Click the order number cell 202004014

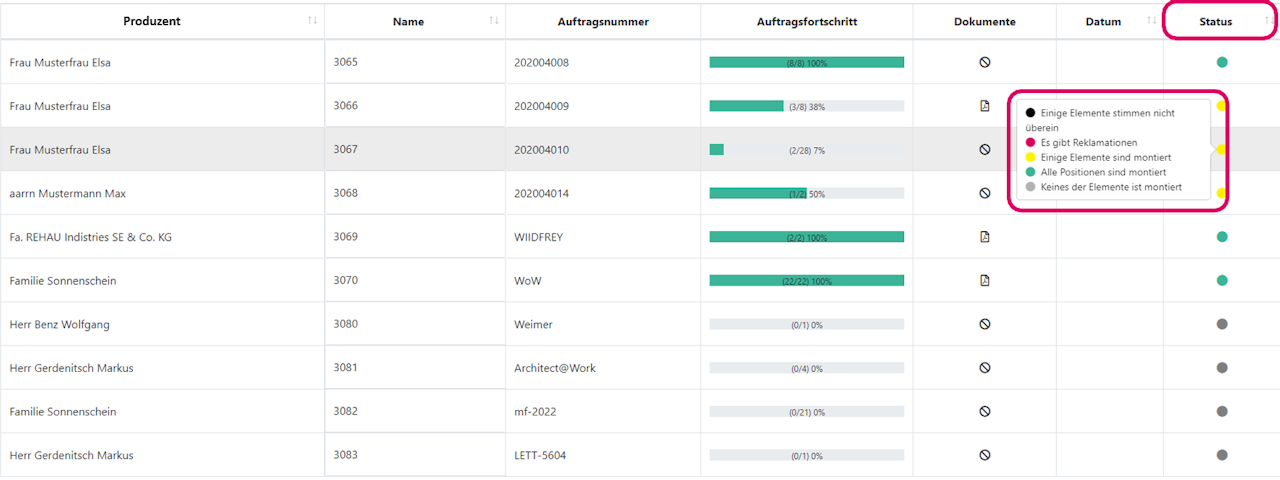click(x=541, y=194)
